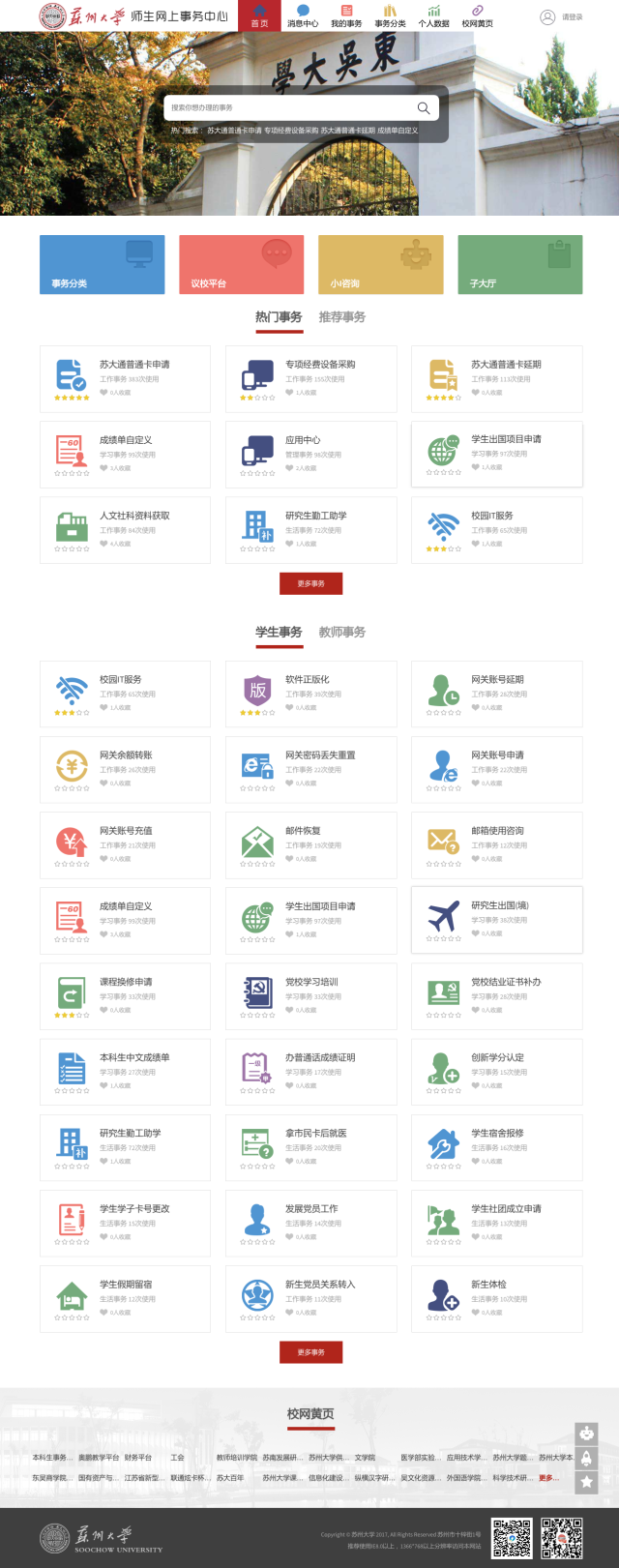Click the search magnifier icon

[x=424, y=108]
